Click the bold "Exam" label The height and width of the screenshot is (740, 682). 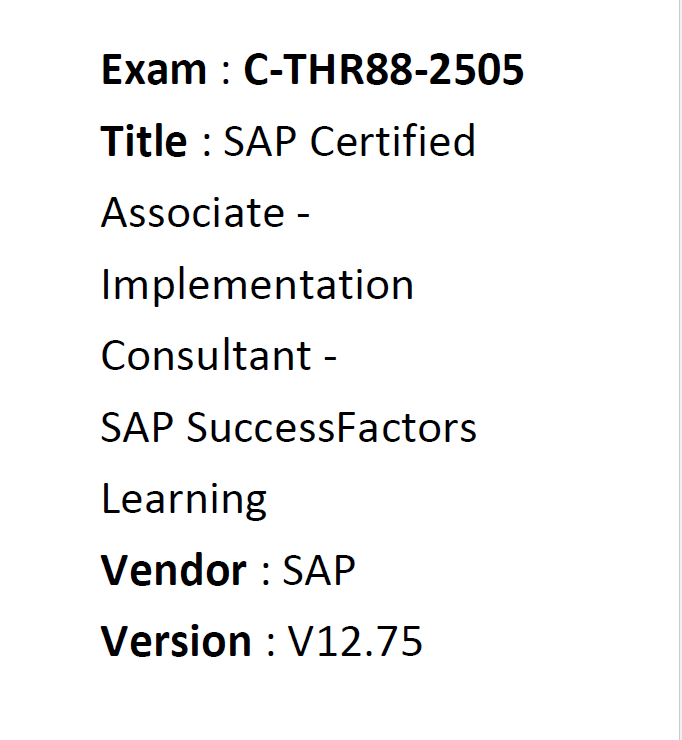coord(154,70)
